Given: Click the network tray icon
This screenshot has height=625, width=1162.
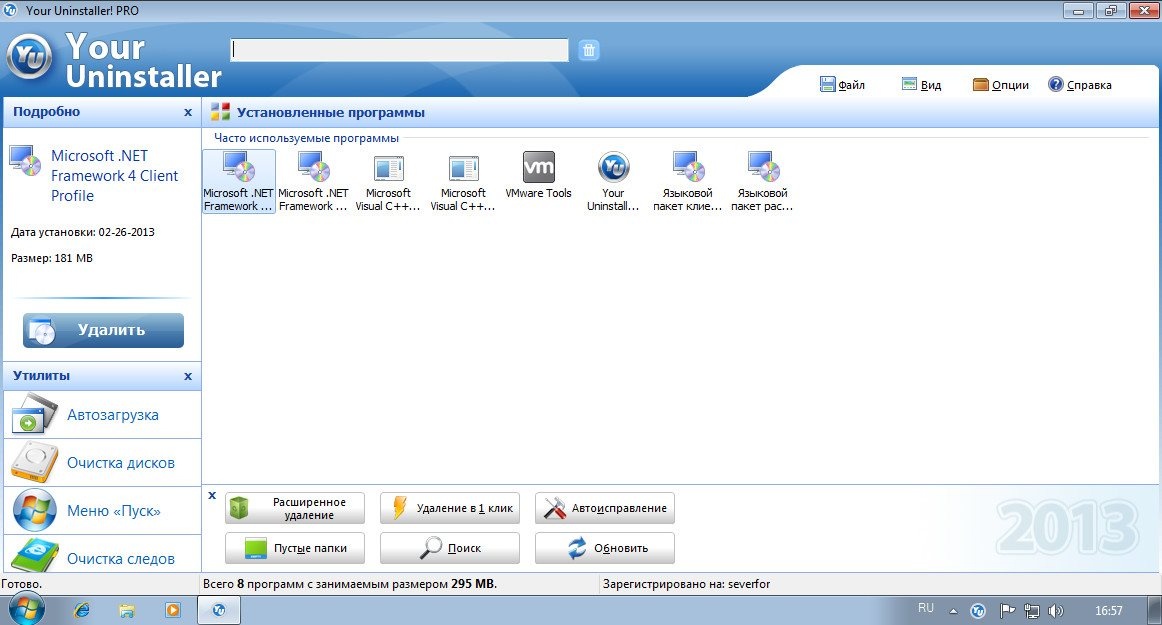Looking at the screenshot, I should pos(1032,611).
